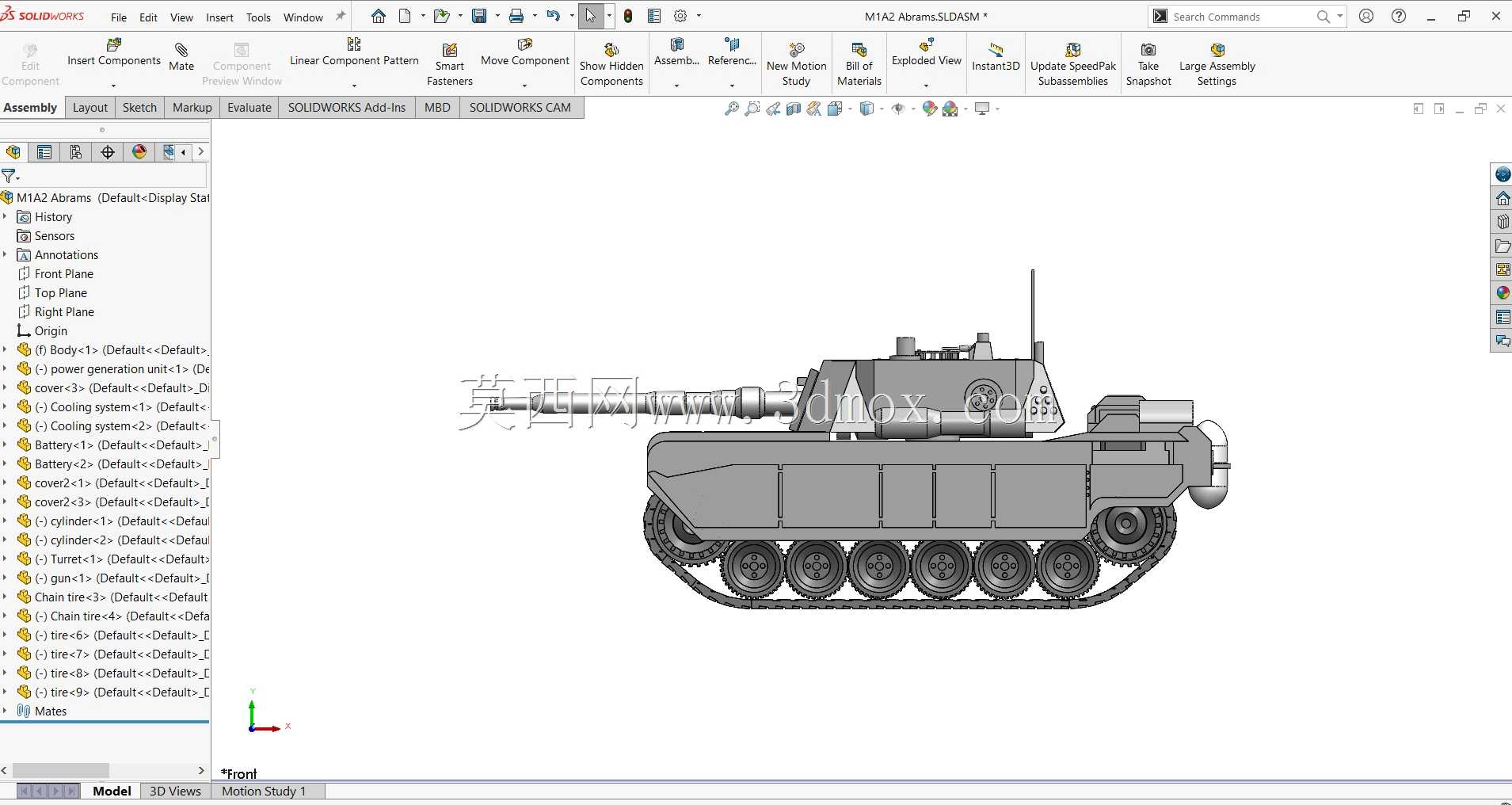
Task: Switch to 3D Views tab
Action: point(175,791)
